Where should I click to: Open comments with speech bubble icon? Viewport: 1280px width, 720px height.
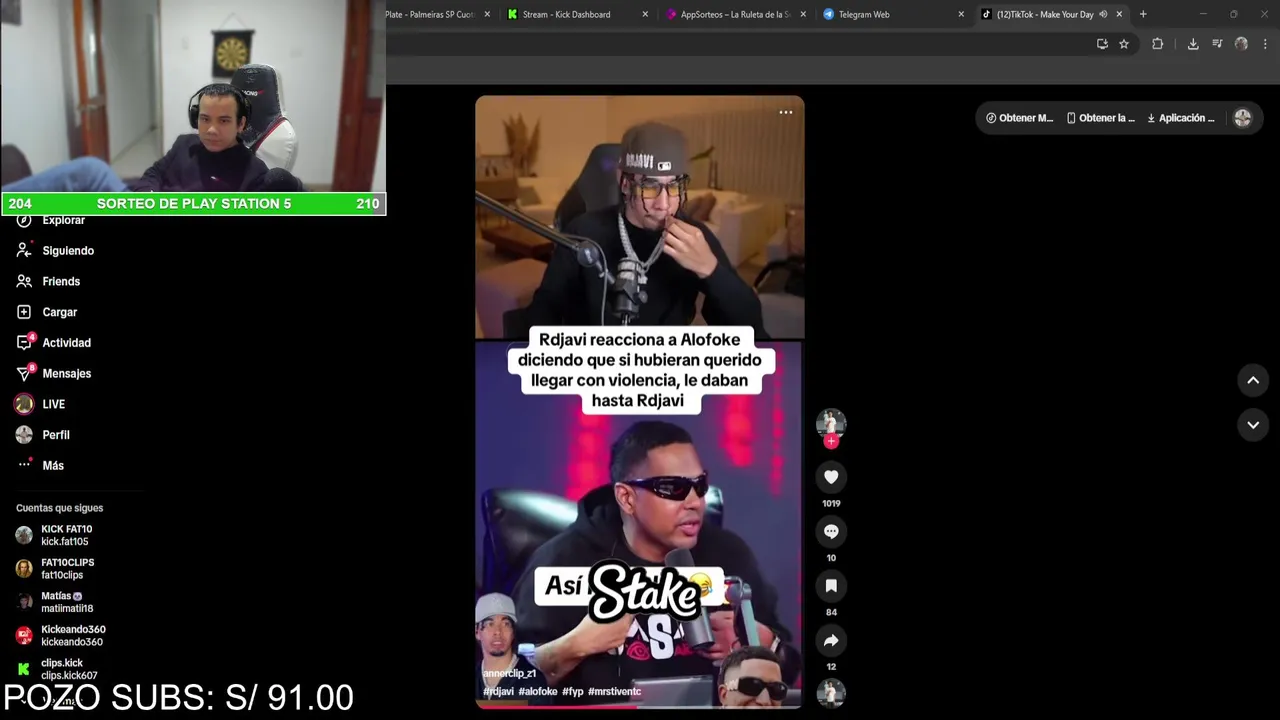click(x=831, y=532)
